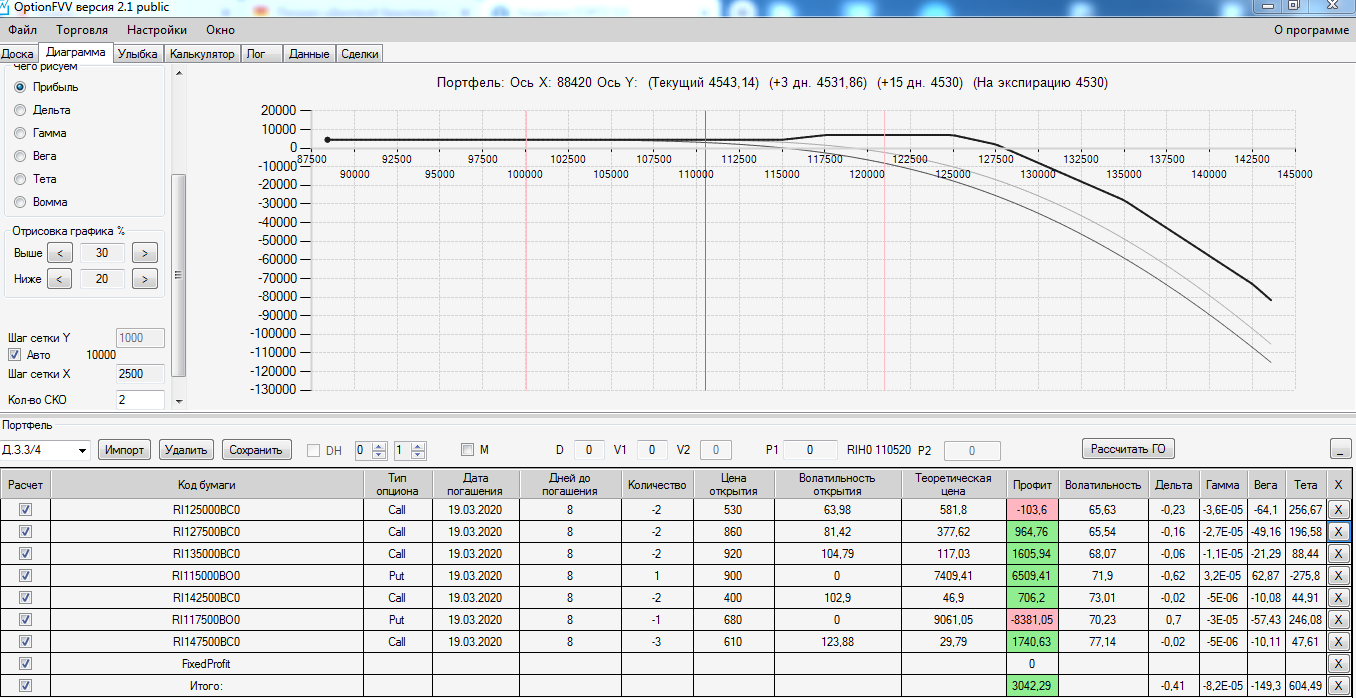Select the profit cell -8381,05
The image size is (1356, 698).
coord(1032,619)
